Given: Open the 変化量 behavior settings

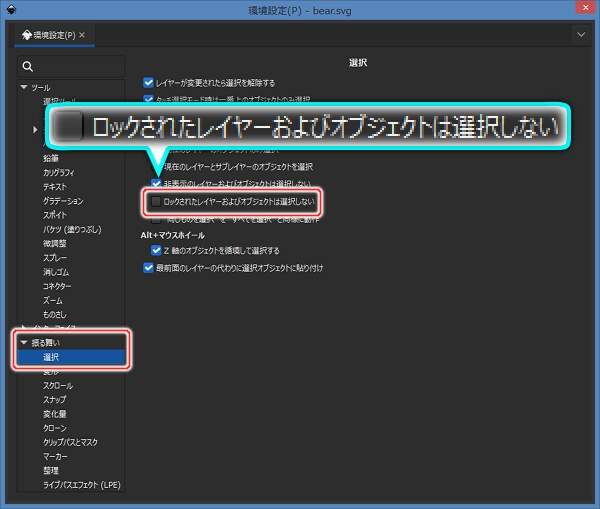Looking at the screenshot, I should click(55, 414).
